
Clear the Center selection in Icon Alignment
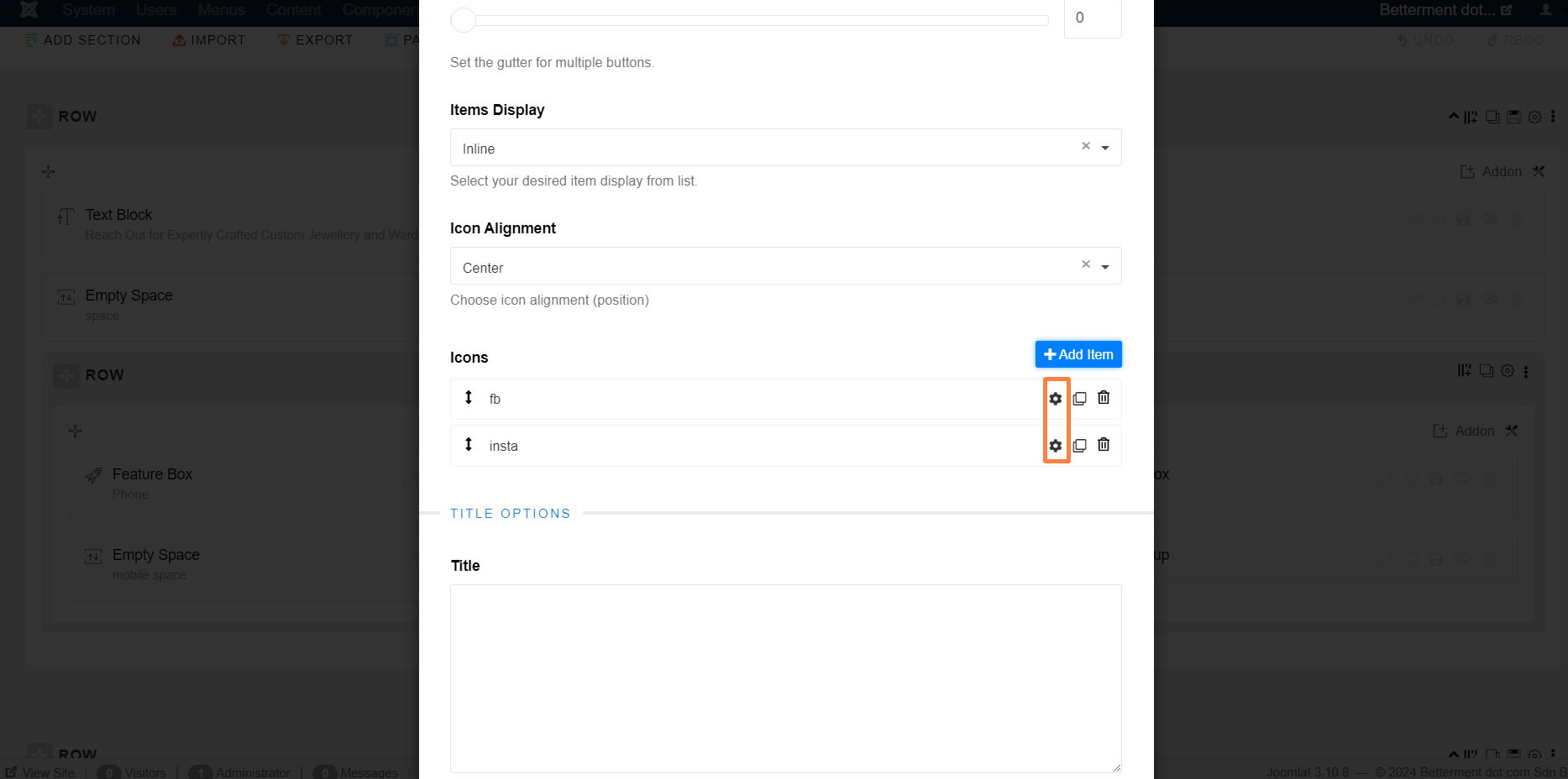tap(1086, 264)
